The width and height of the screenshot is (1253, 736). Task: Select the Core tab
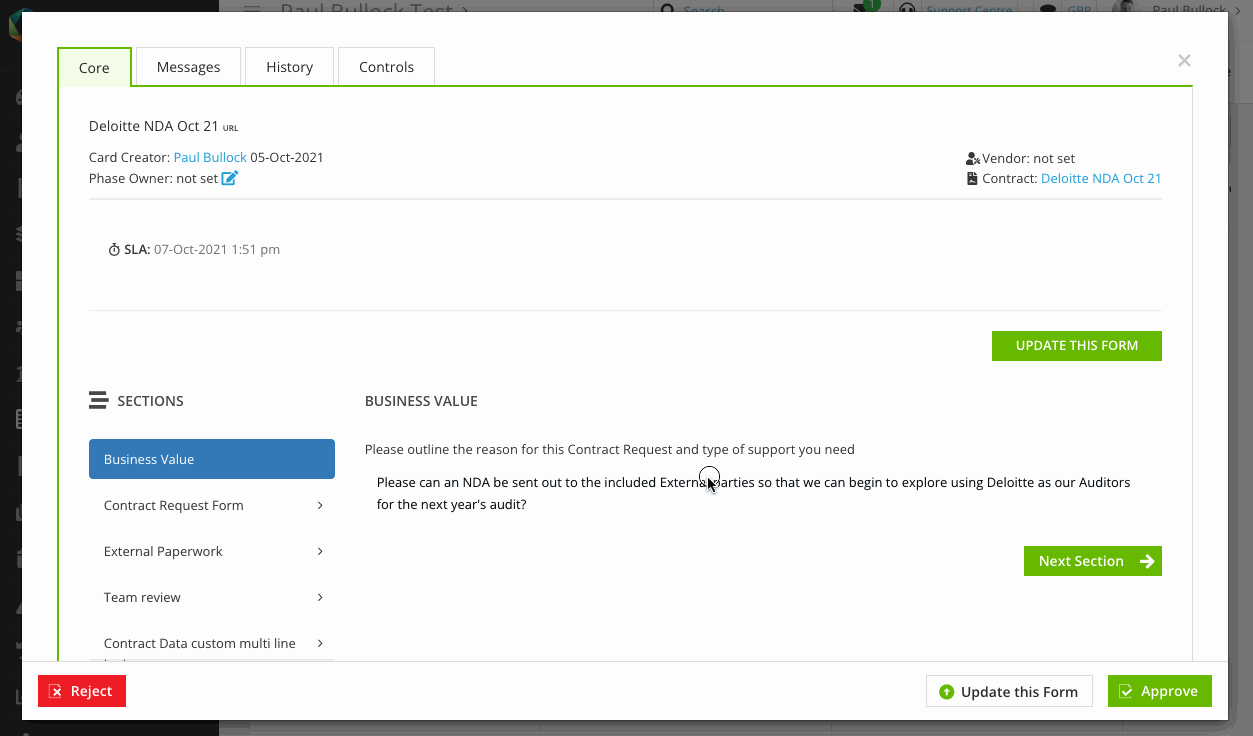(x=94, y=68)
